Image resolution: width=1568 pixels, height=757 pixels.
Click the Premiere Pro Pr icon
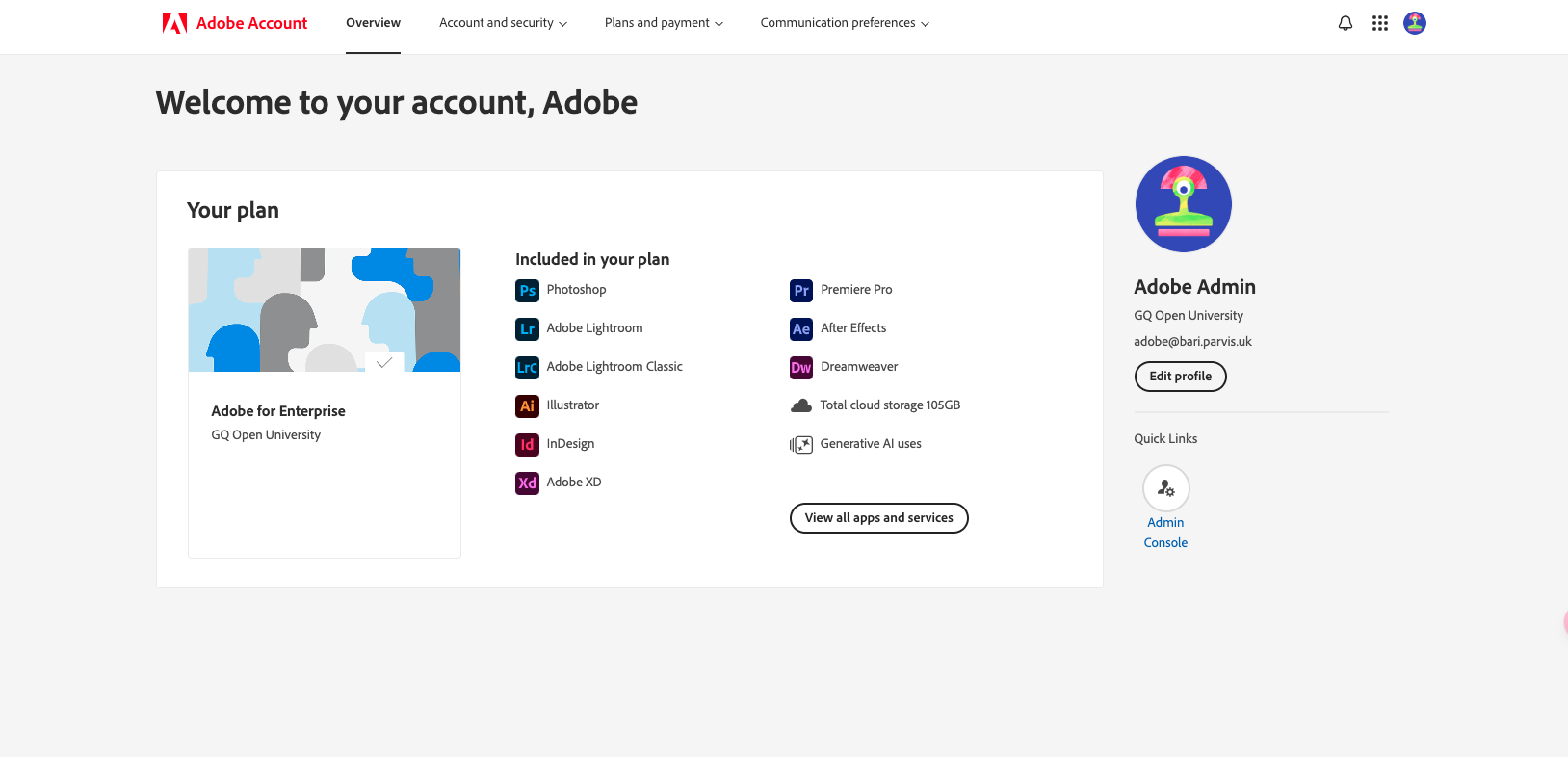tap(801, 290)
